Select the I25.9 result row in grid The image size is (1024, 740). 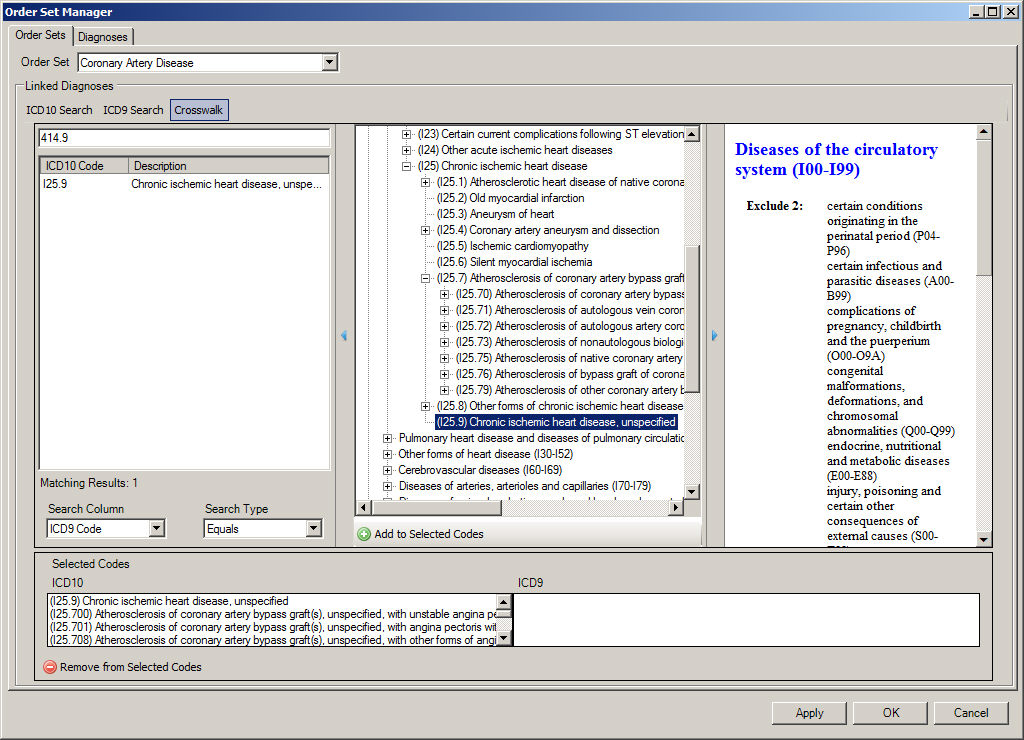coord(184,184)
